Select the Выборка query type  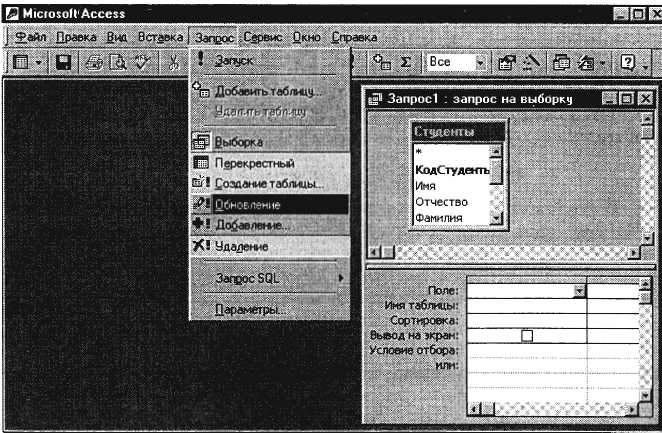(270, 142)
